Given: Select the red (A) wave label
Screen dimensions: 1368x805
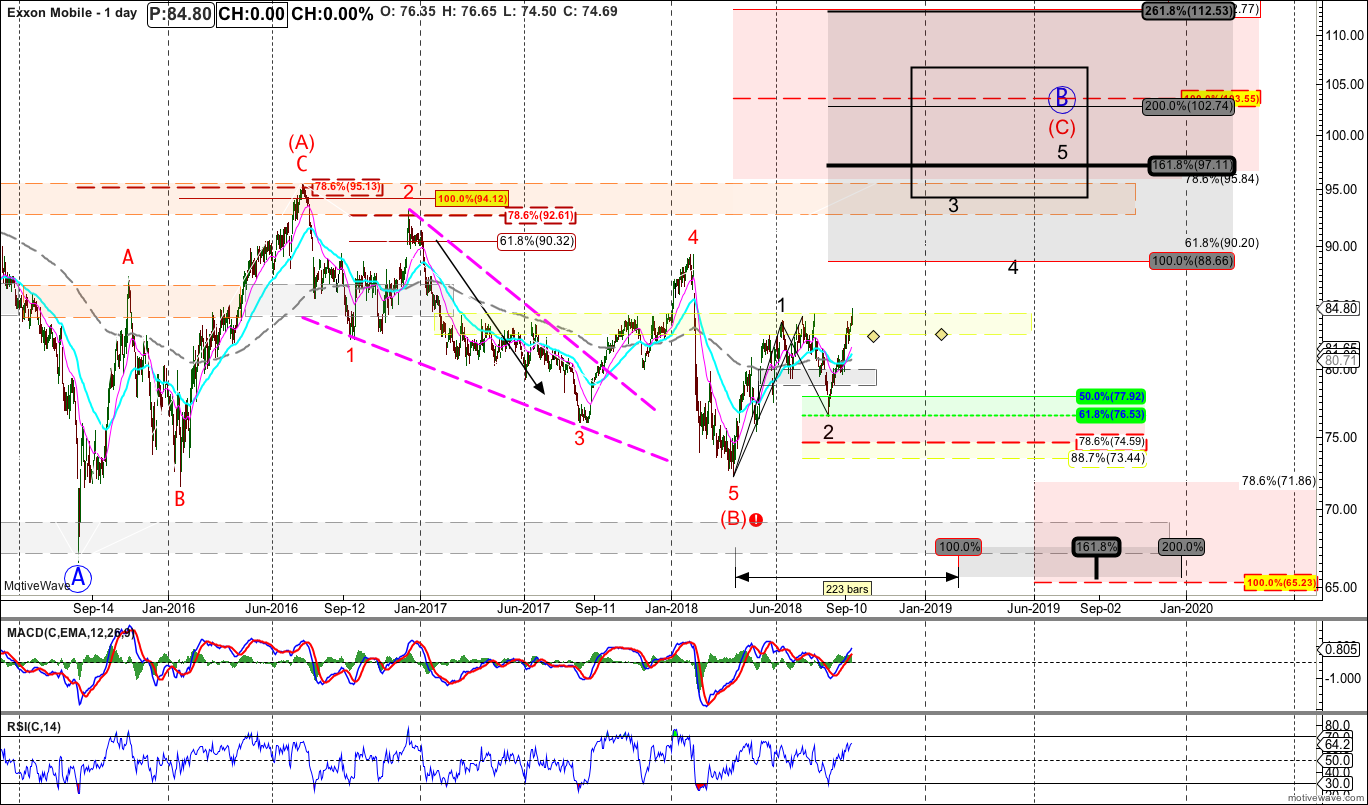Looking at the screenshot, I should pos(302,142).
